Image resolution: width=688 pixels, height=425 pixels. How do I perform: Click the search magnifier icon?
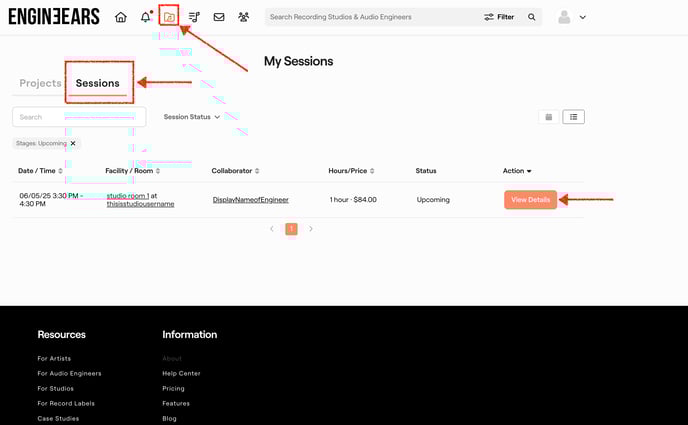(x=531, y=17)
